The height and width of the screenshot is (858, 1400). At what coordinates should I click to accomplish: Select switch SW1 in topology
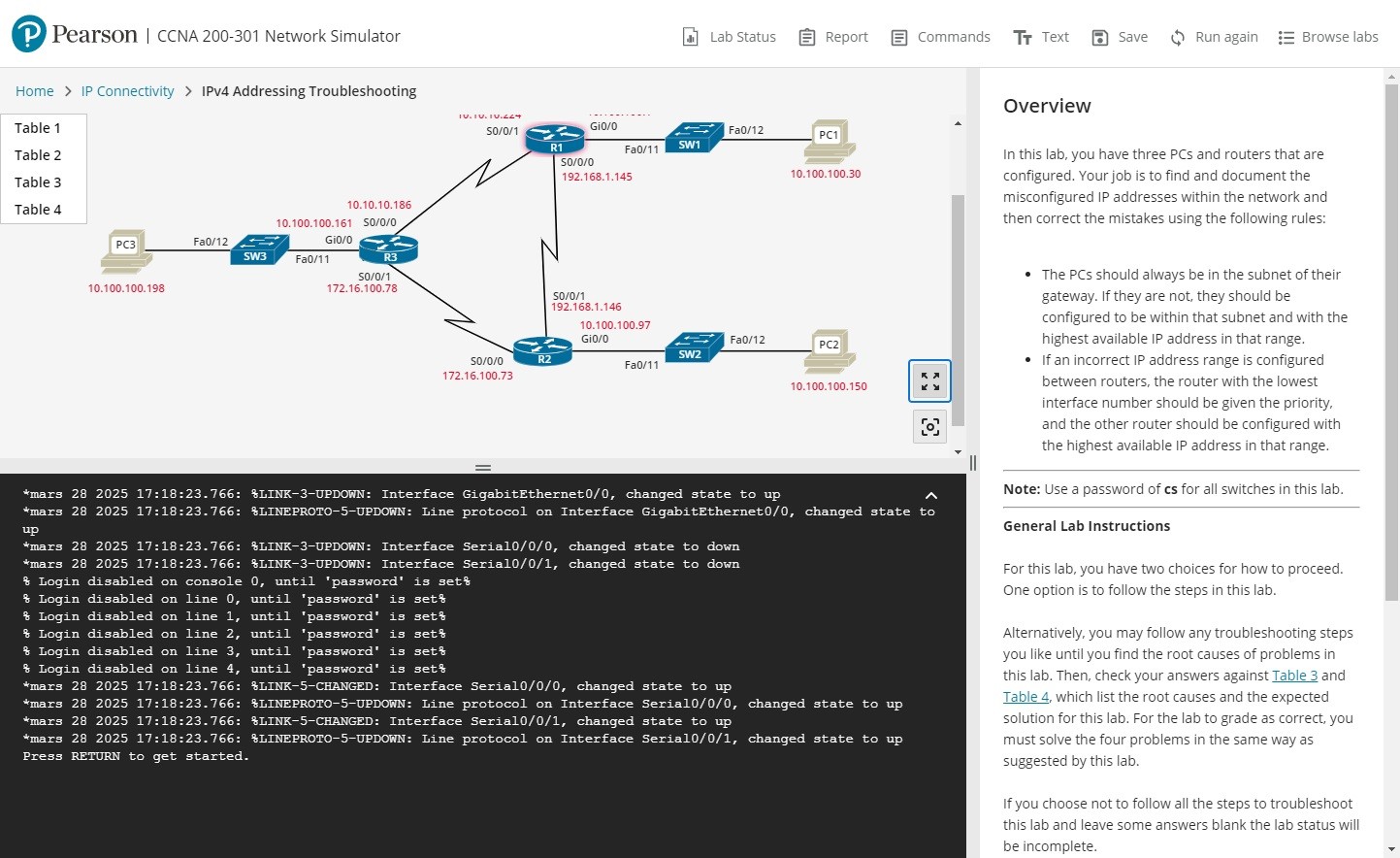pos(695,137)
